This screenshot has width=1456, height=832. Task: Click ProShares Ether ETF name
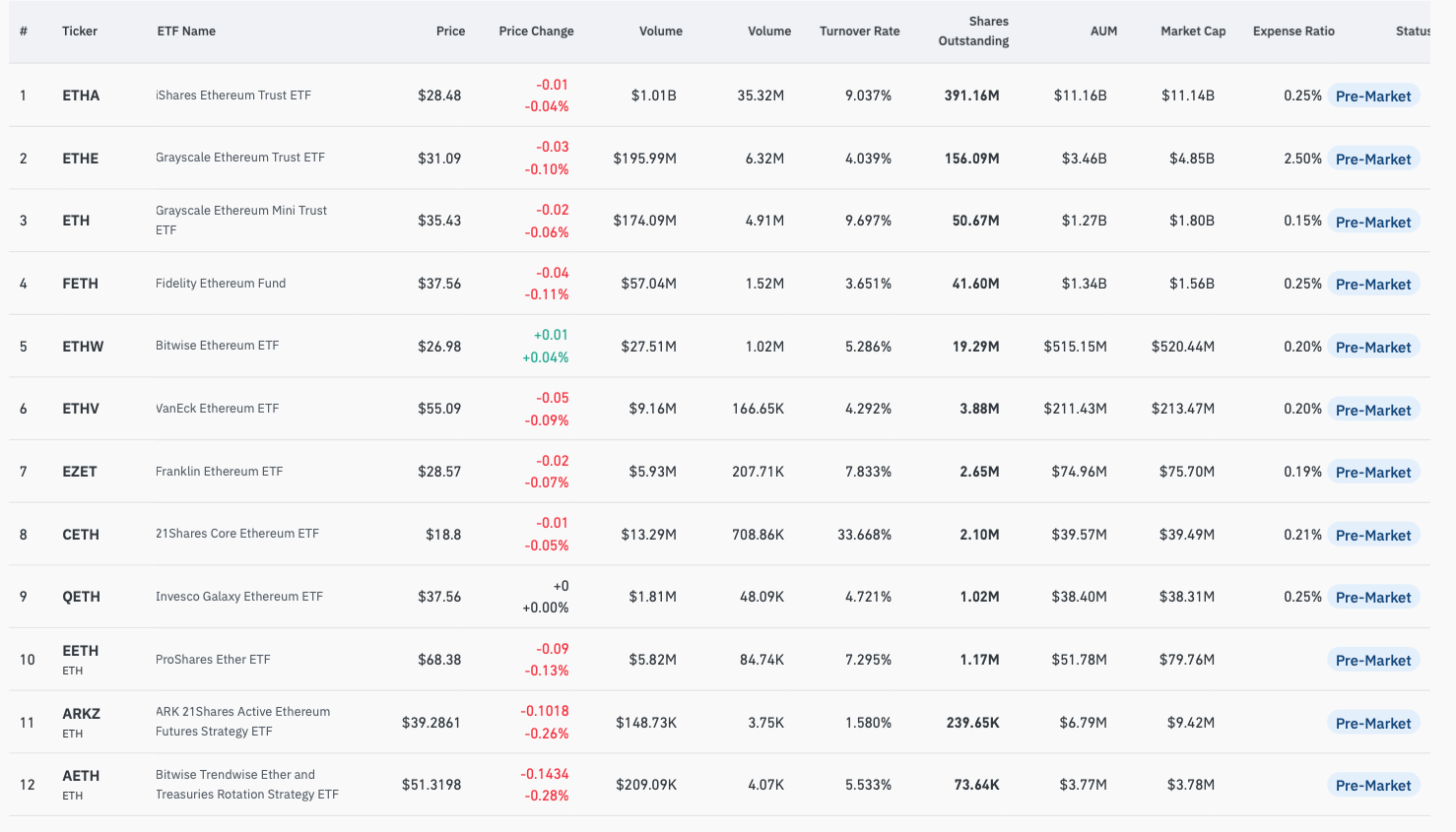tap(213, 660)
